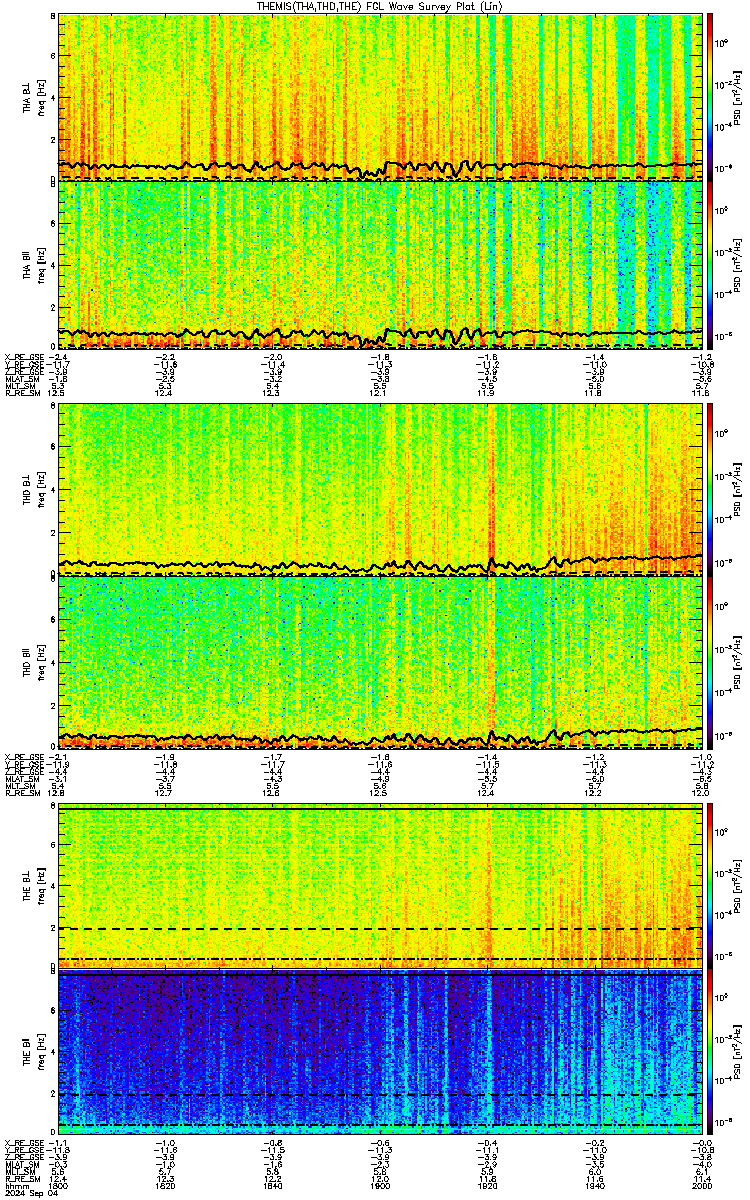The image size is (750, 1200).
Task: Click the THA B-perpendicular spectrogram panel
Action: click(x=380, y=96)
